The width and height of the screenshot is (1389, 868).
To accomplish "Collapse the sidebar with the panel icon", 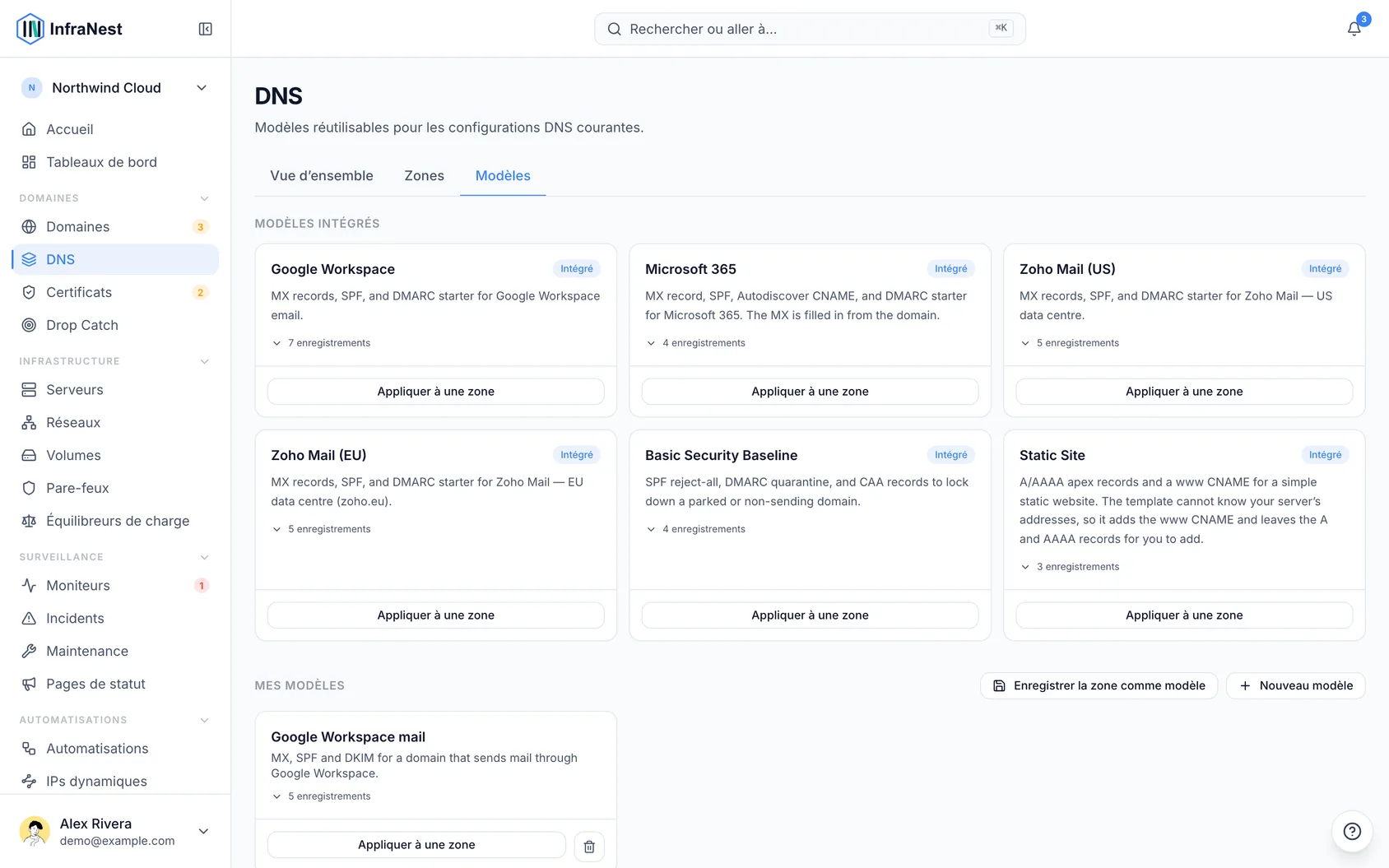I will coord(206,29).
